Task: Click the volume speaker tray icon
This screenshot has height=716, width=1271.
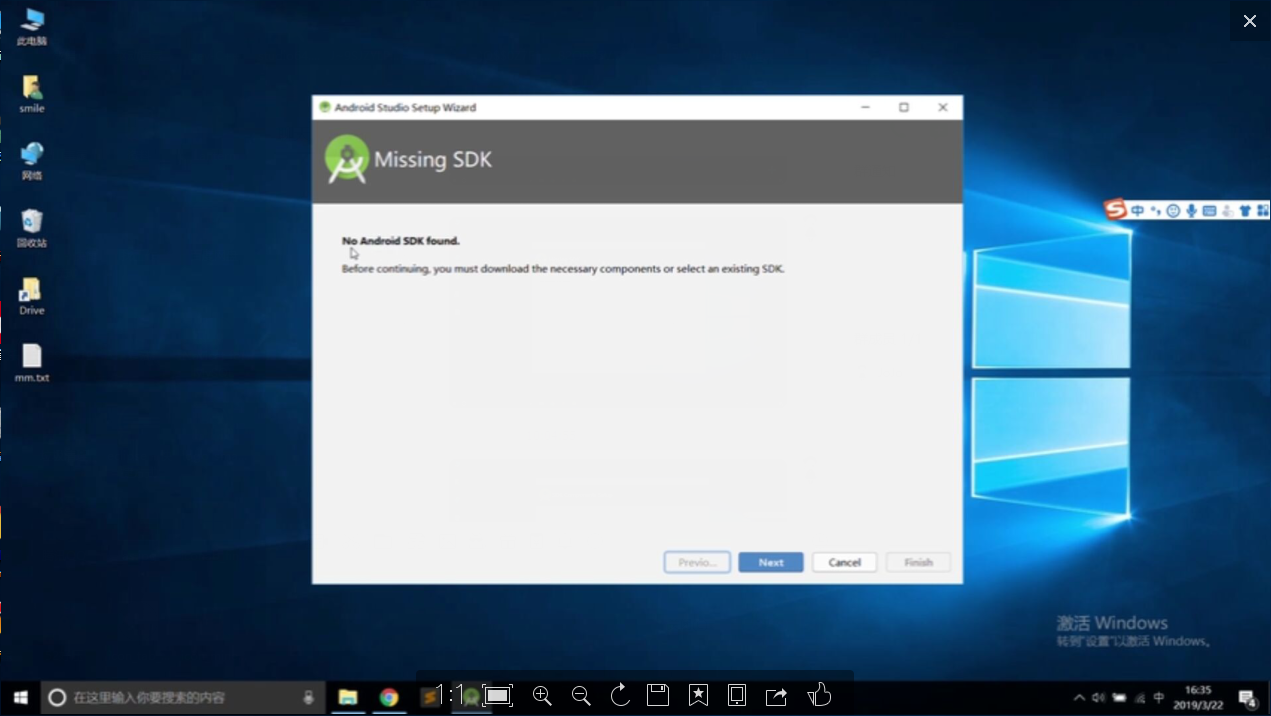Action: 1099,697
